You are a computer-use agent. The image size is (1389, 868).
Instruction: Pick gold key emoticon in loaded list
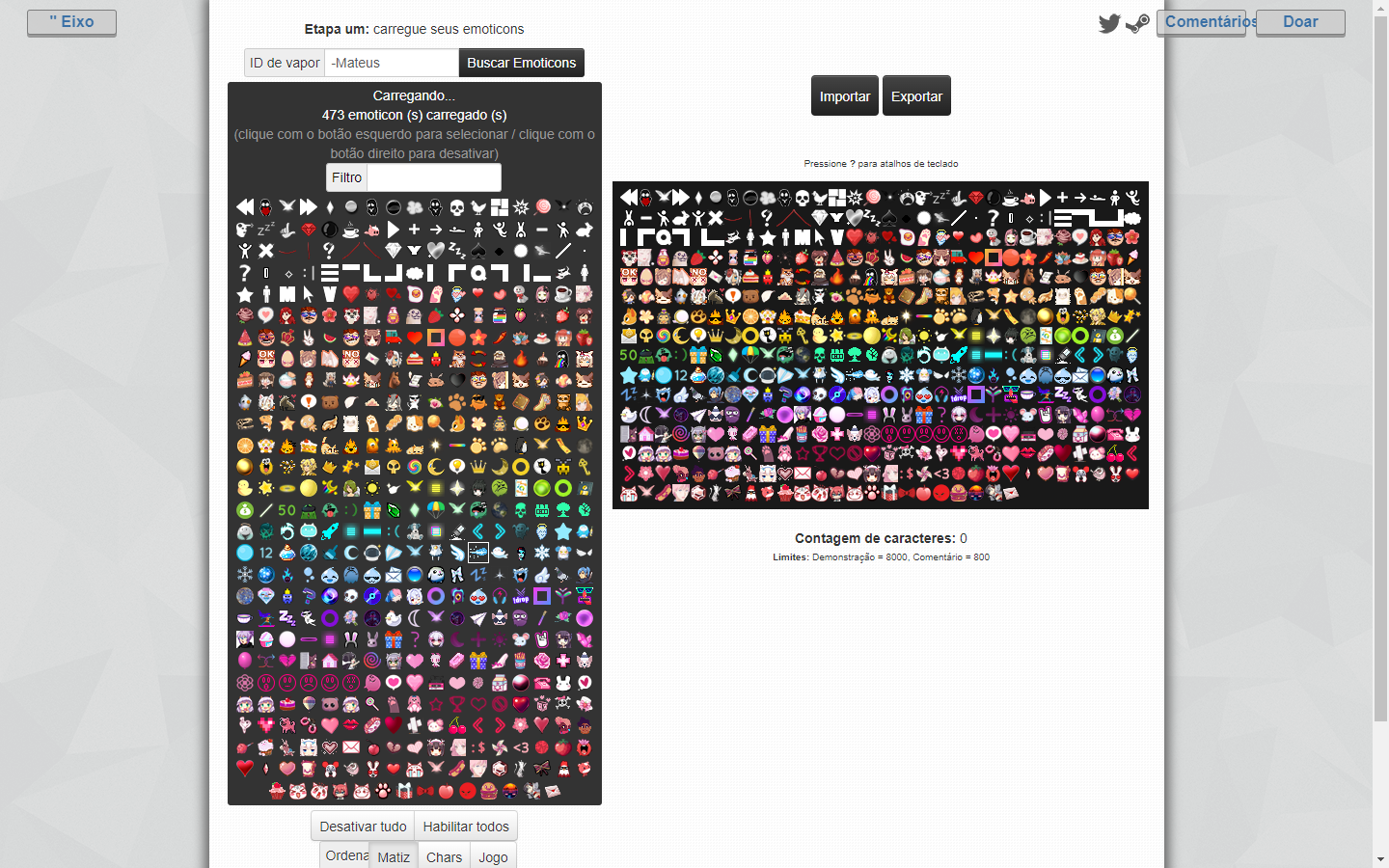point(585,467)
